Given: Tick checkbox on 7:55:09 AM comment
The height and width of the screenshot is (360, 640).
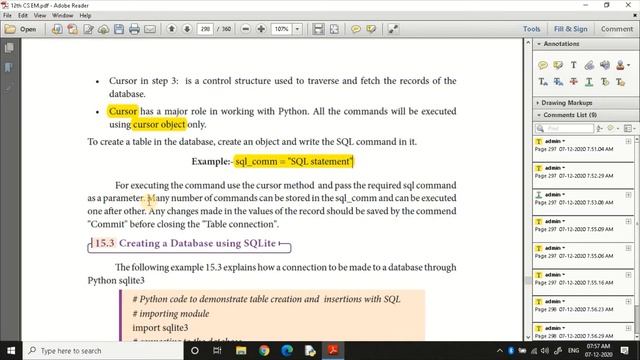Looking at the screenshot, I should (x=628, y=221).
